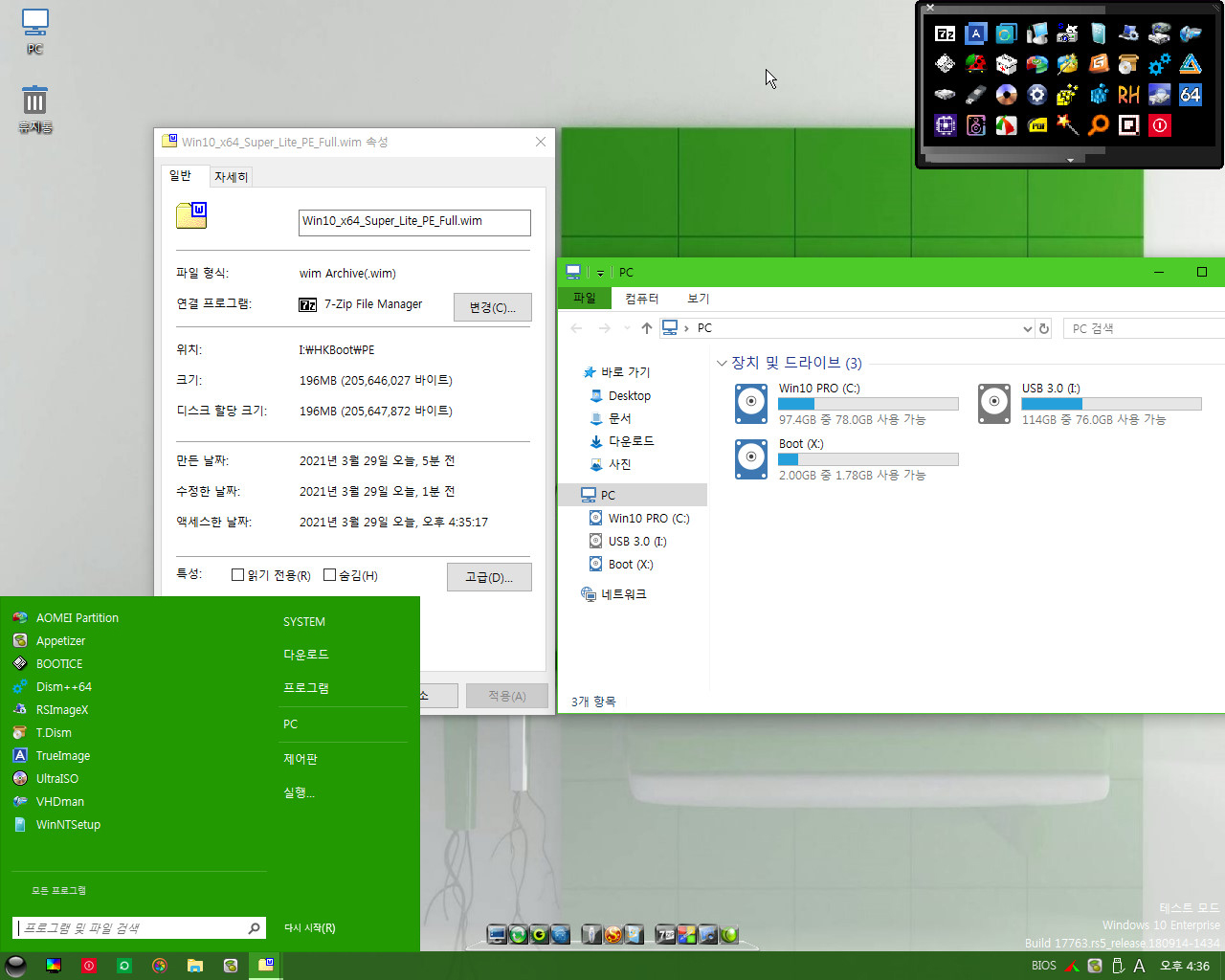Click the color spectrum monitor taskbar icon
The height and width of the screenshot is (980, 1225).
(54, 966)
